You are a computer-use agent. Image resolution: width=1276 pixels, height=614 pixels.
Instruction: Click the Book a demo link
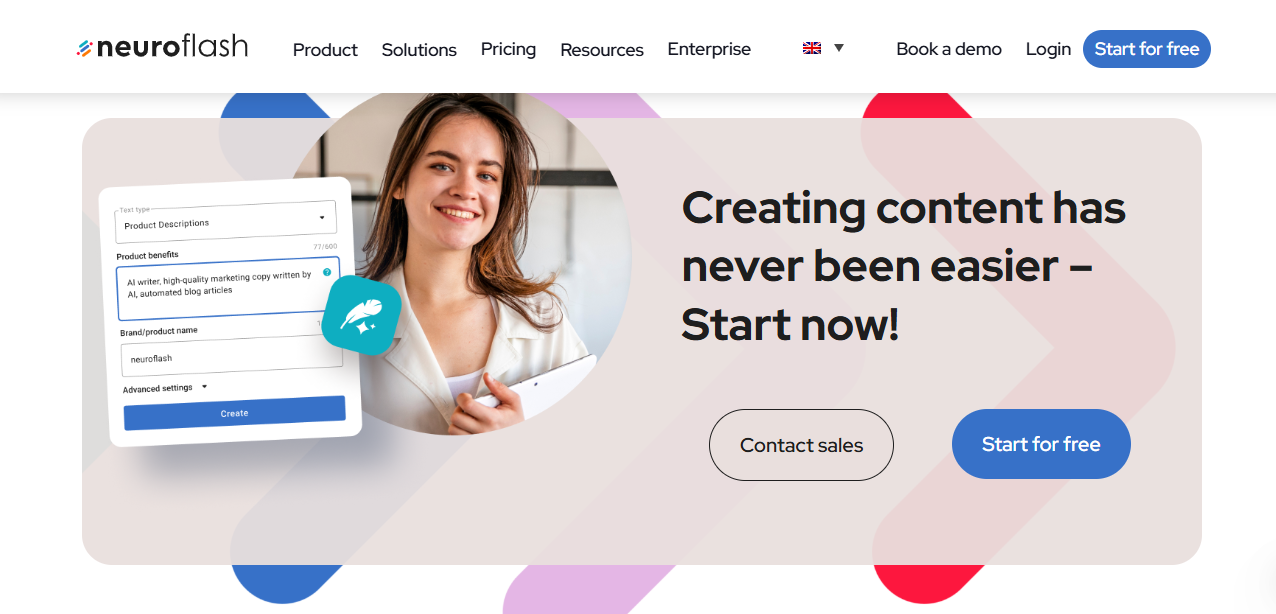point(949,49)
